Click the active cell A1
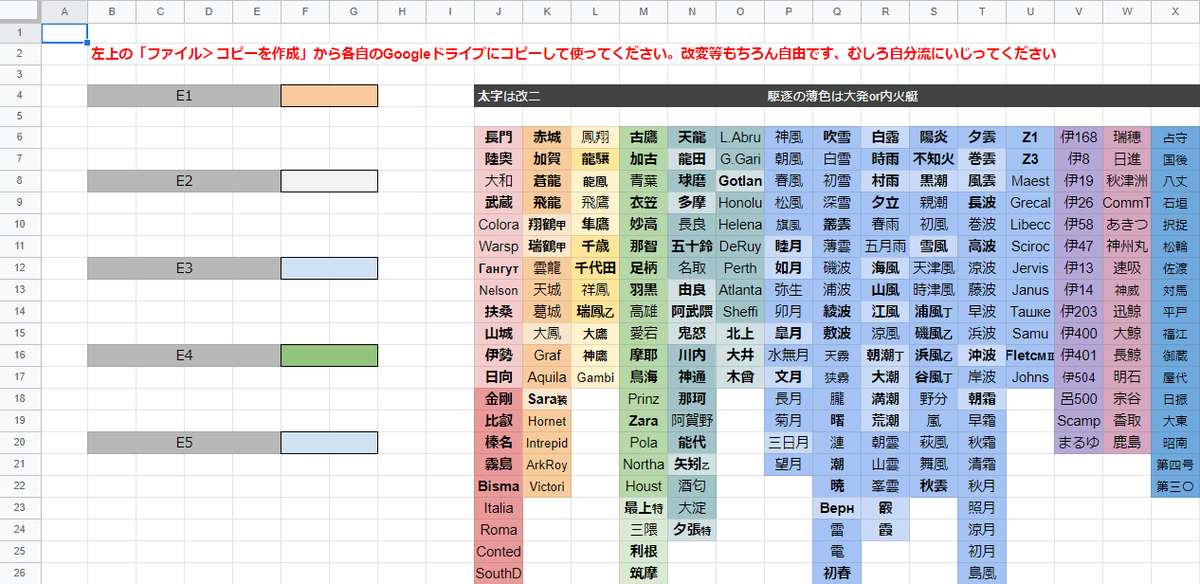The image size is (1200, 584). click(64, 32)
